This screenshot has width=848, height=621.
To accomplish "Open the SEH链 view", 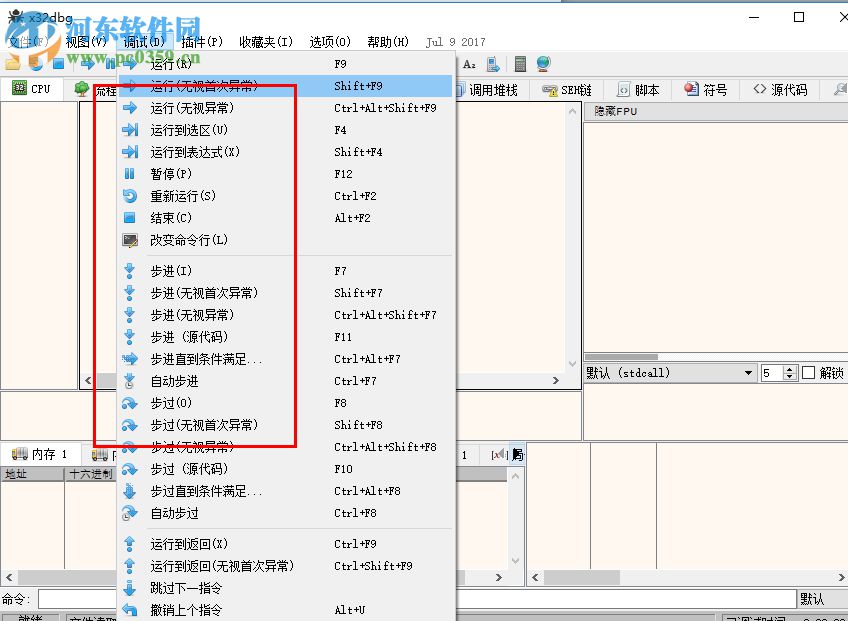I will (566, 88).
